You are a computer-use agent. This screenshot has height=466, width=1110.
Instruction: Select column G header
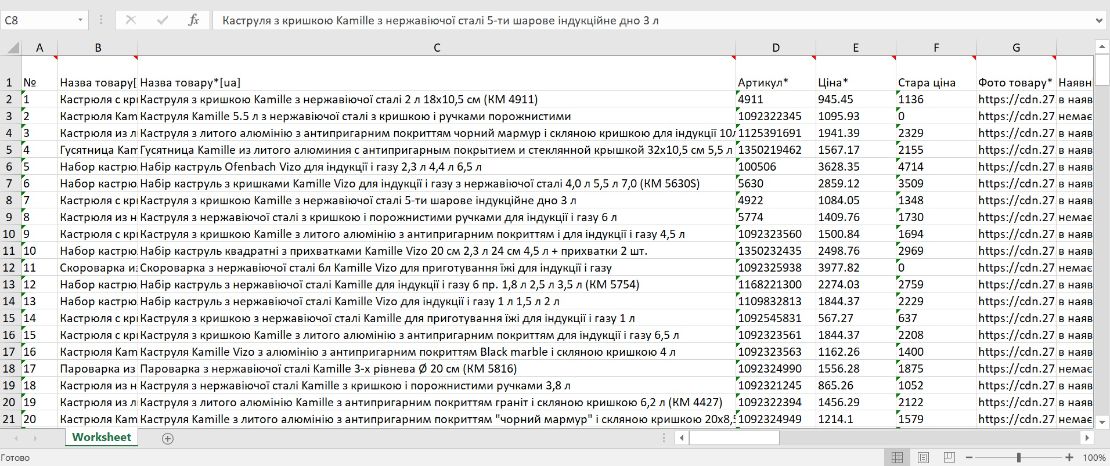[x=1016, y=48]
